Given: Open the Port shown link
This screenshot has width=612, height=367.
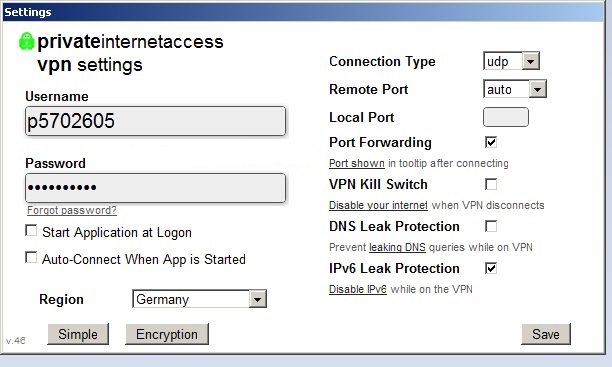Looking at the screenshot, I should pyautogui.click(x=357, y=163).
